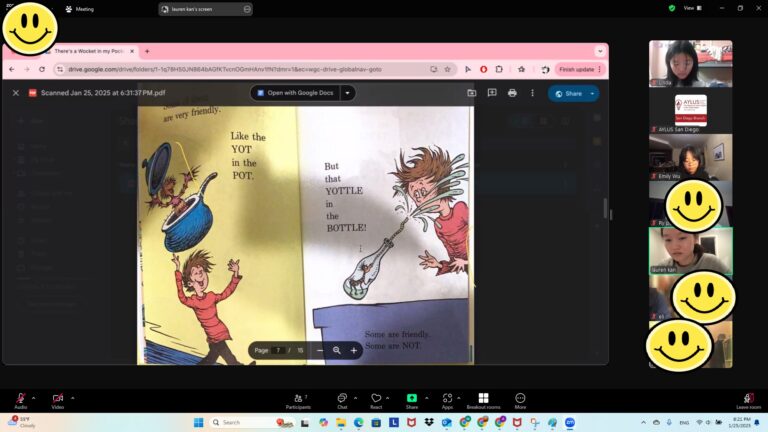Viewport: 768px width, 432px height.
Task: Open the More options in Zoom toolbar
Action: [520, 401]
